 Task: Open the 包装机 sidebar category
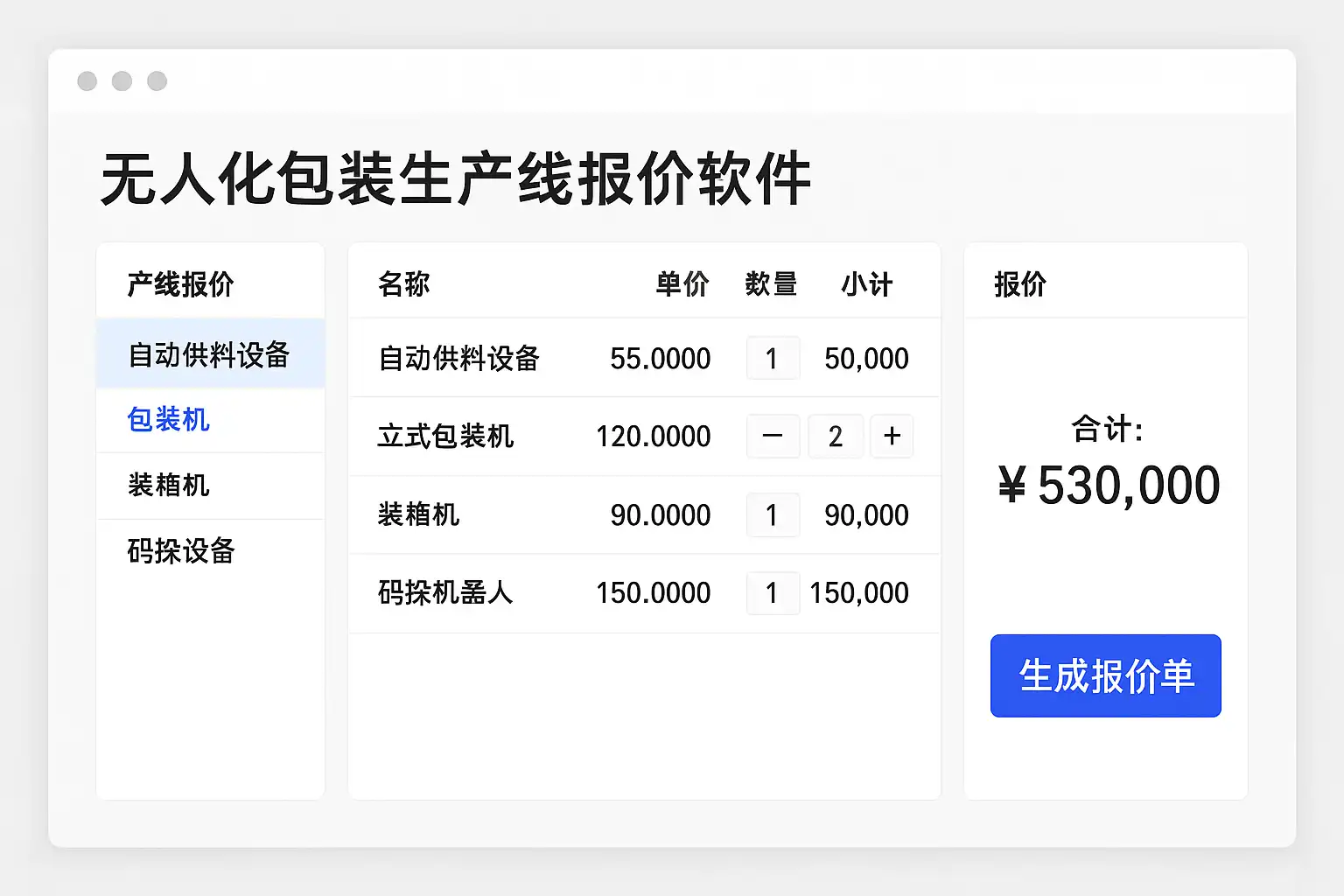[169, 420]
